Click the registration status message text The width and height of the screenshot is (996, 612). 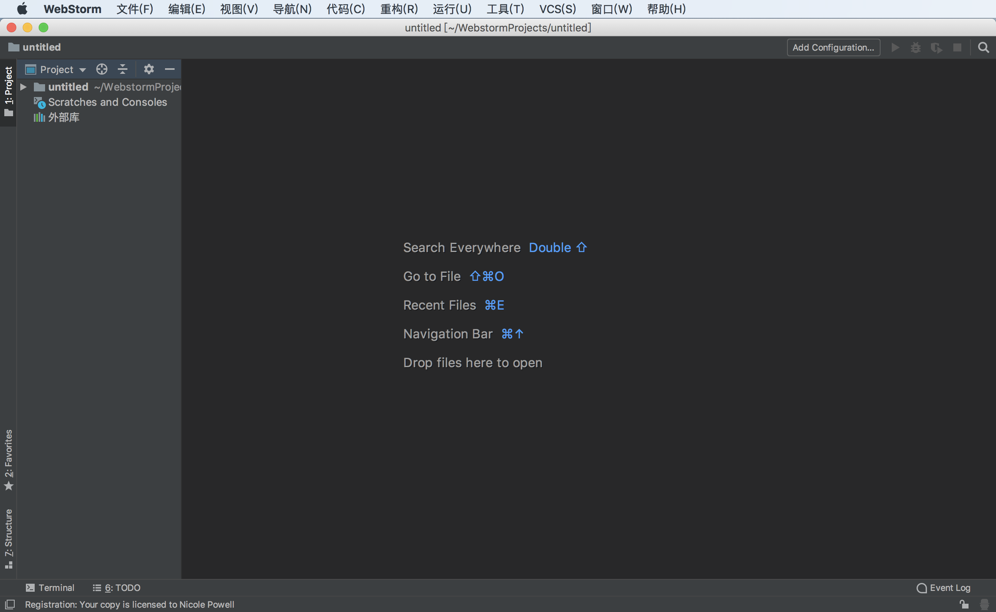click(130, 604)
